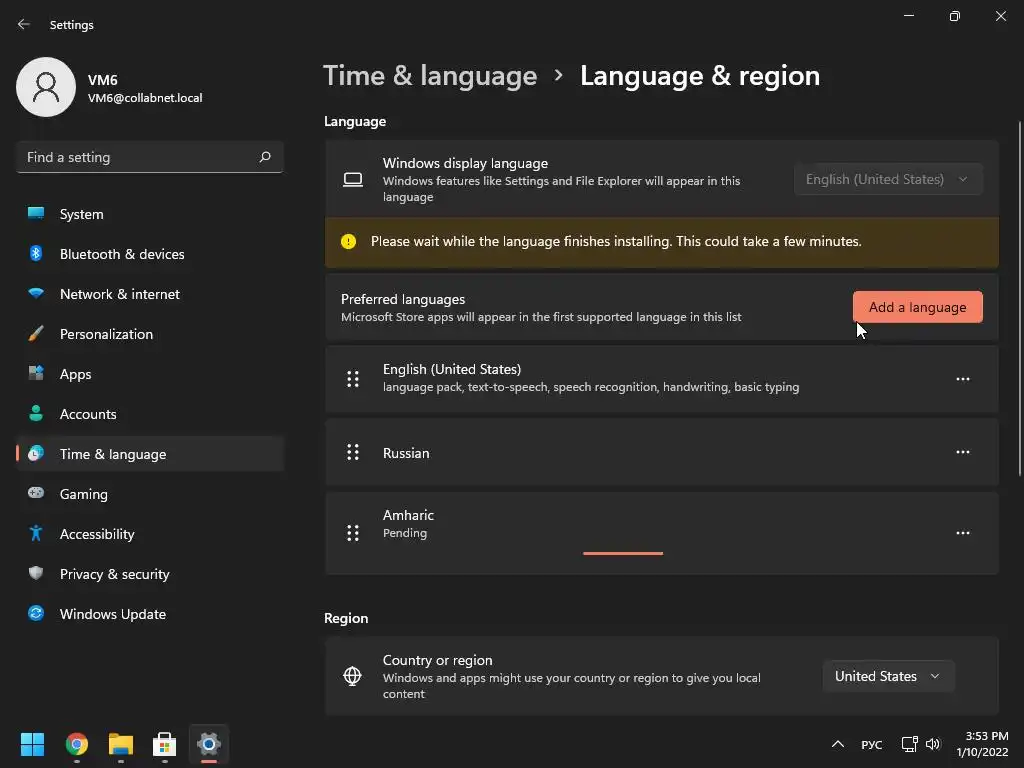Click the globe icon for Country or region

point(352,676)
